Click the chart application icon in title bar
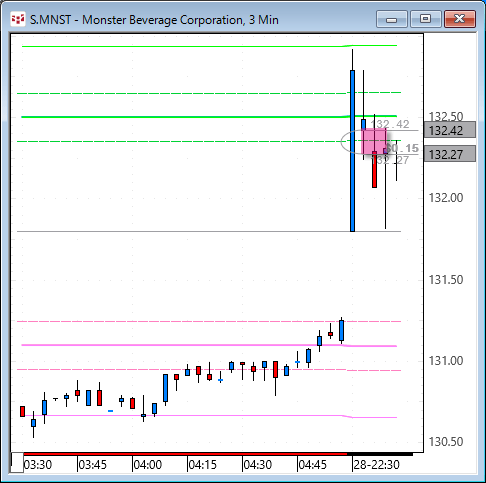Screen dimensions: 486x483 (18, 20)
